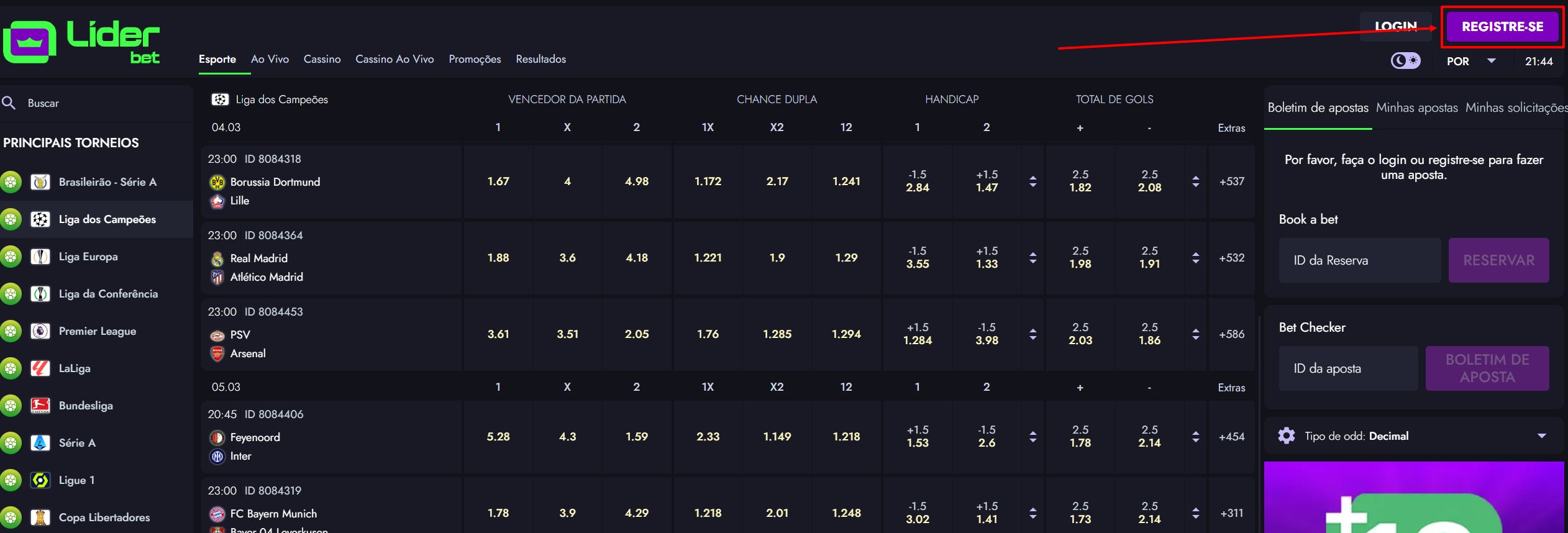Click the Série A logo icon
1568x533 pixels.
coord(40,443)
